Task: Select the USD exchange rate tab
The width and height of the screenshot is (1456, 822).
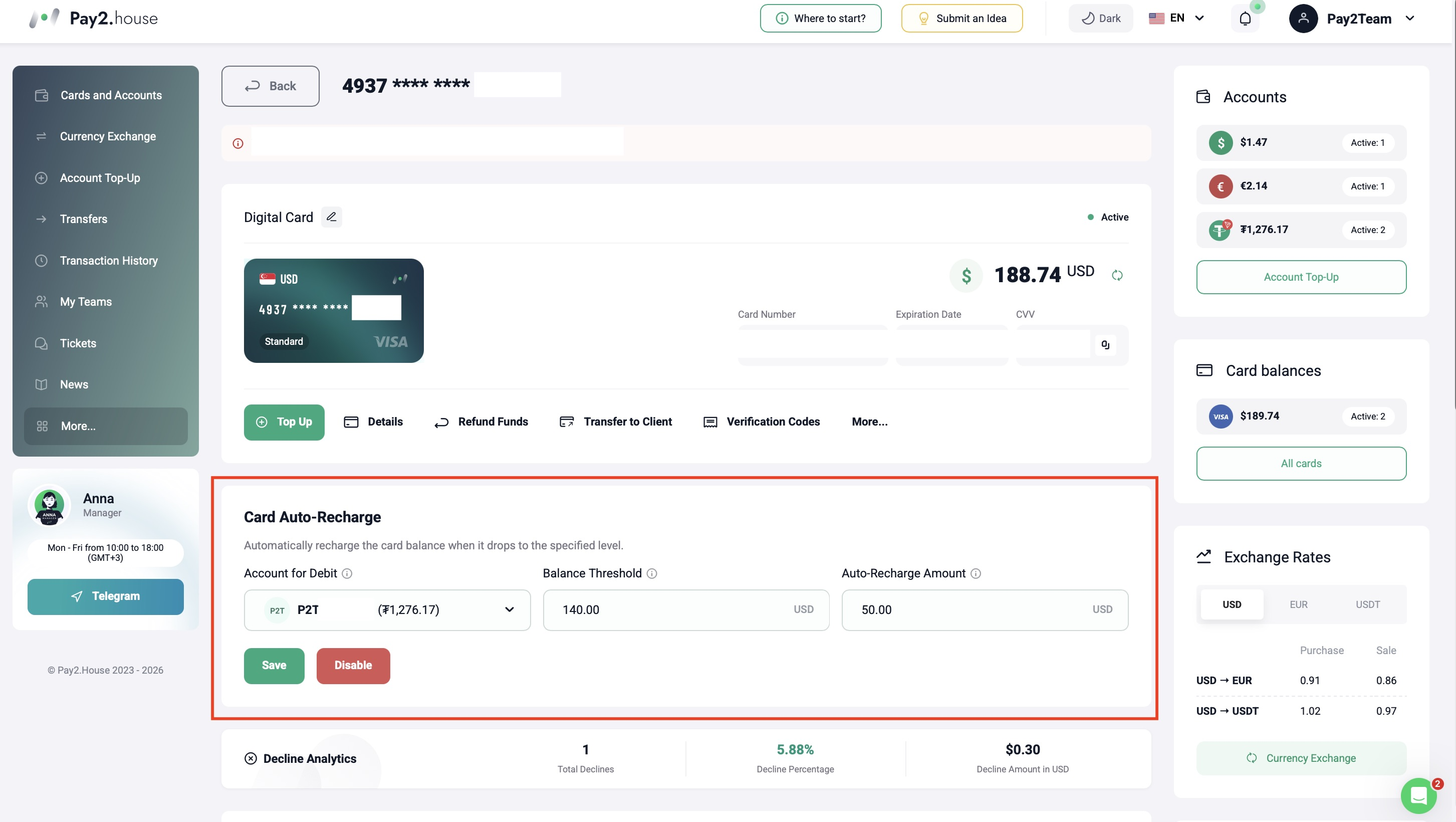Action: click(1232, 604)
